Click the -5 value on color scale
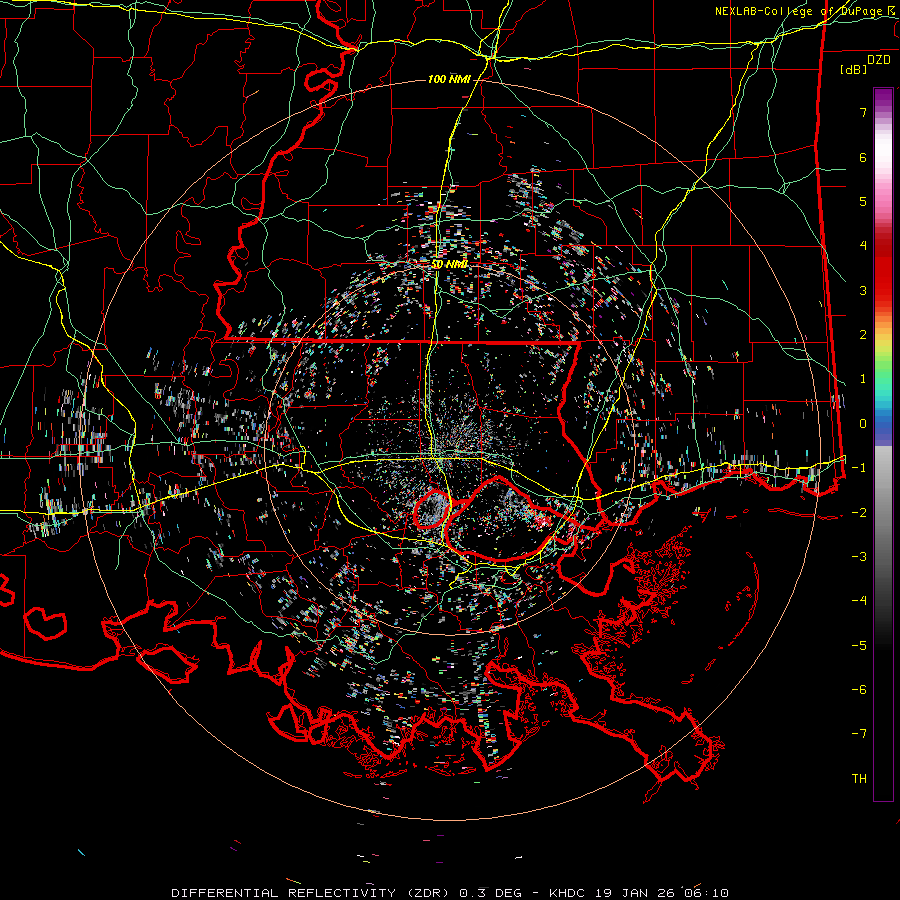The image size is (900, 900). tap(859, 646)
